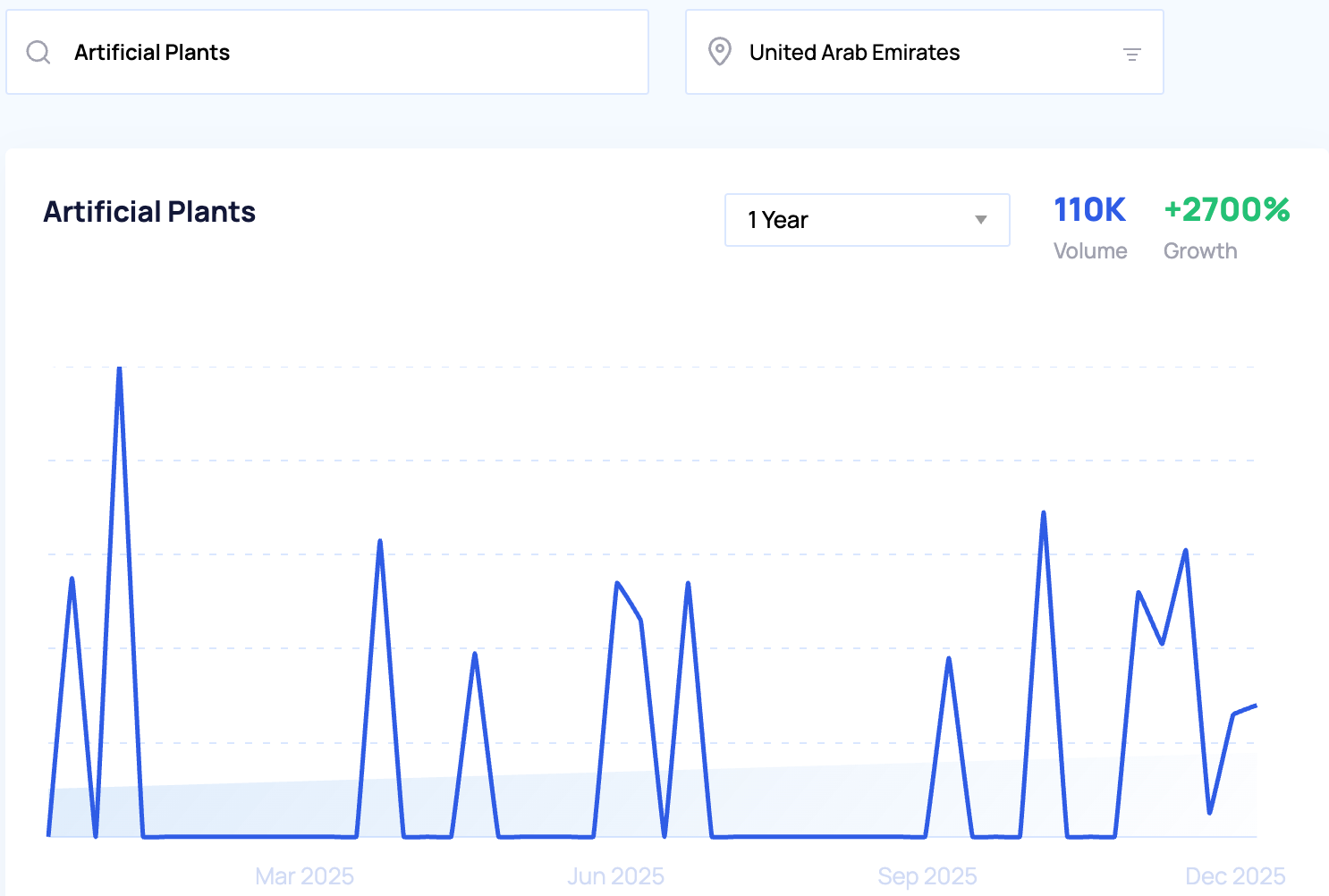Click the 'Volume' label
Image resolution: width=1329 pixels, height=896 pixels.
[x=1089, y=251]
